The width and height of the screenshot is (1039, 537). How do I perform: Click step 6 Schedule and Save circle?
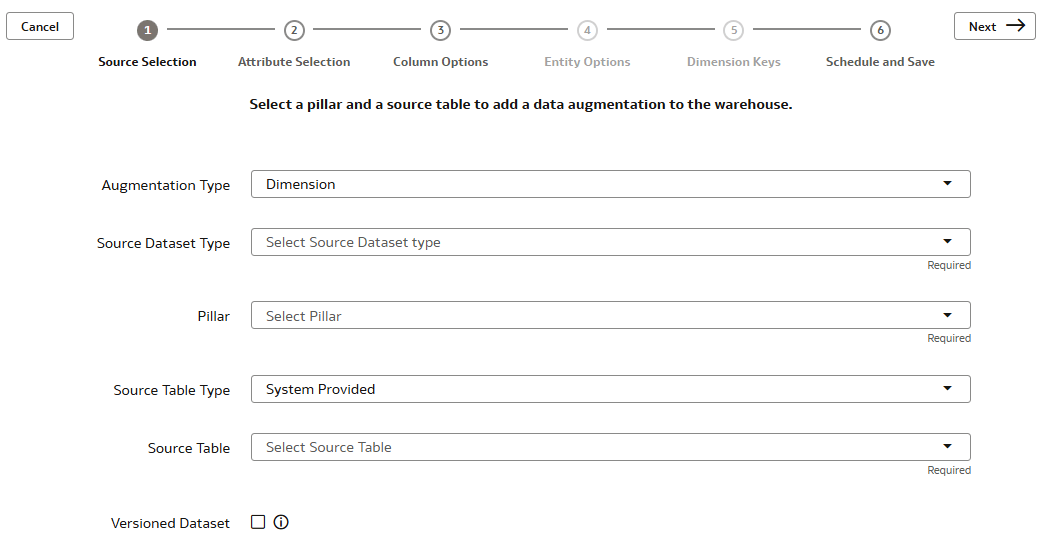(x=880, y=30)
